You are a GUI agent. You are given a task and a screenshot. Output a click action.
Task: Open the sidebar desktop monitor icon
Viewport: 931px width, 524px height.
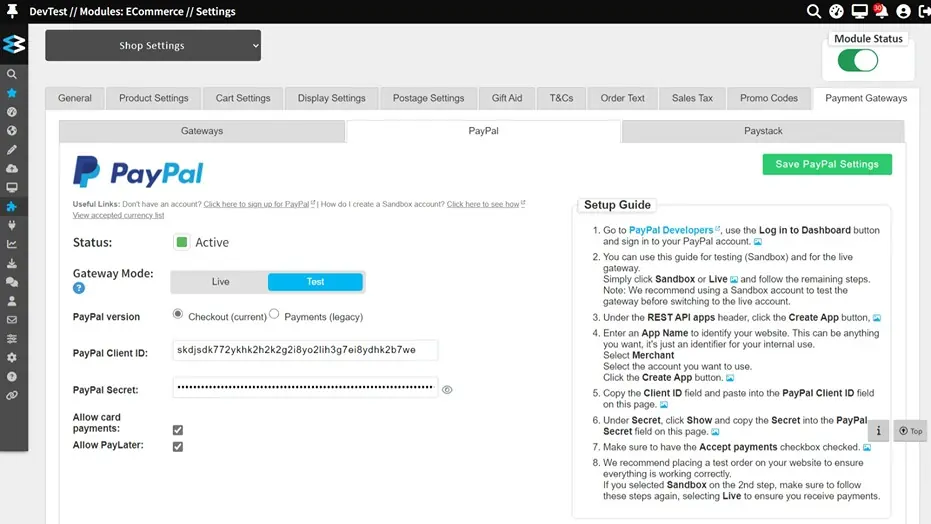pyautogui.click(x=12, y=188)
